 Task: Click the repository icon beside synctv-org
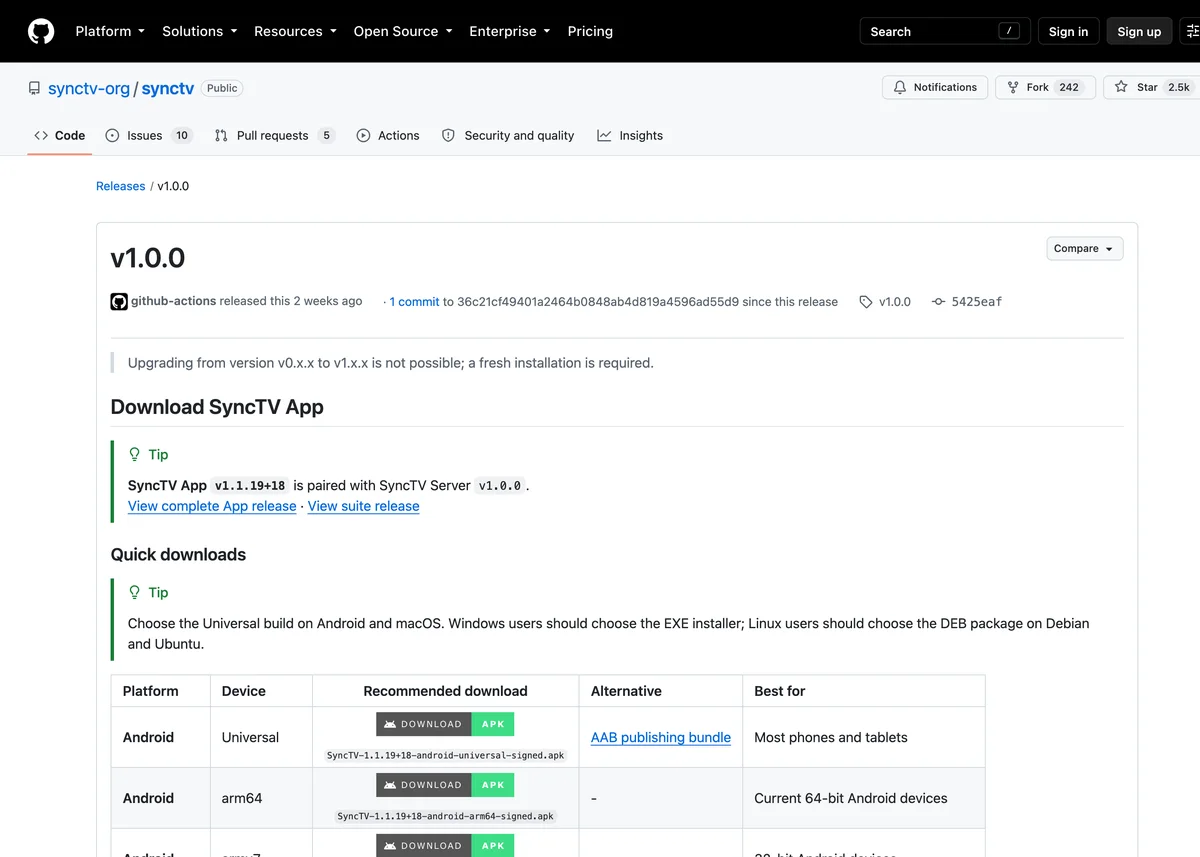pos(35,88)
